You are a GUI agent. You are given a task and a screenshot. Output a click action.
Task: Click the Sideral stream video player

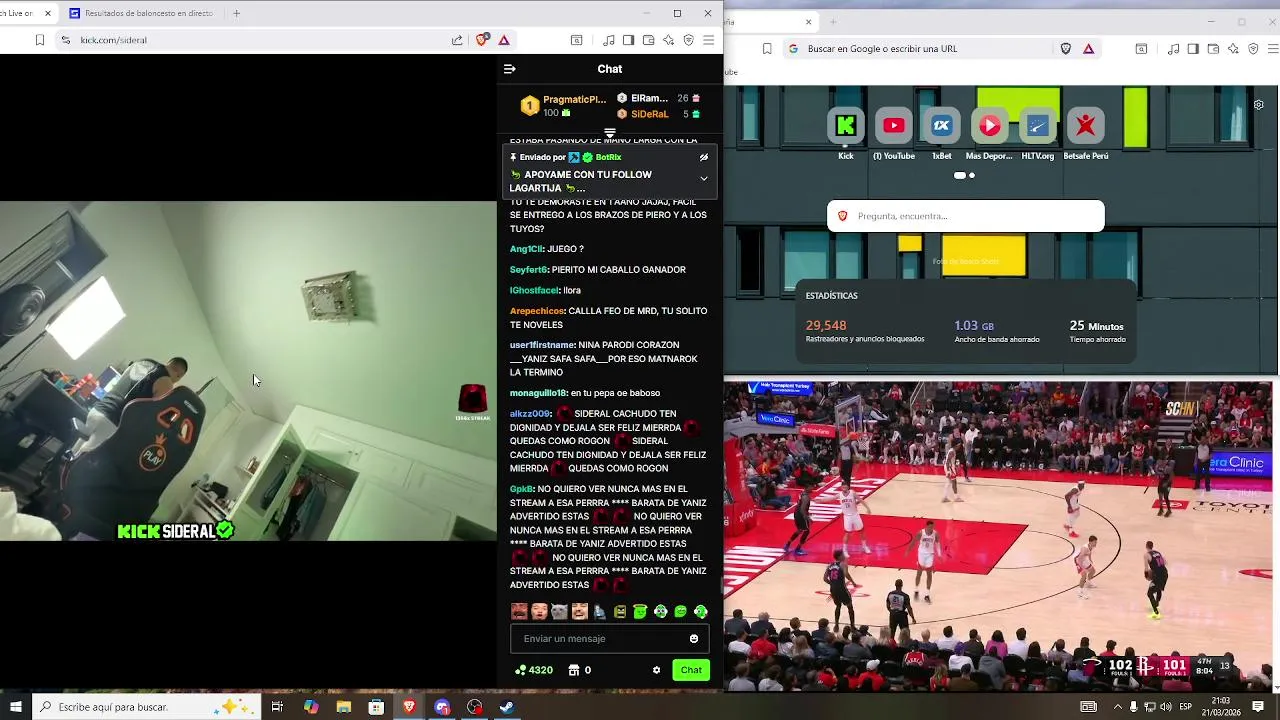click(x=248, y=370)
